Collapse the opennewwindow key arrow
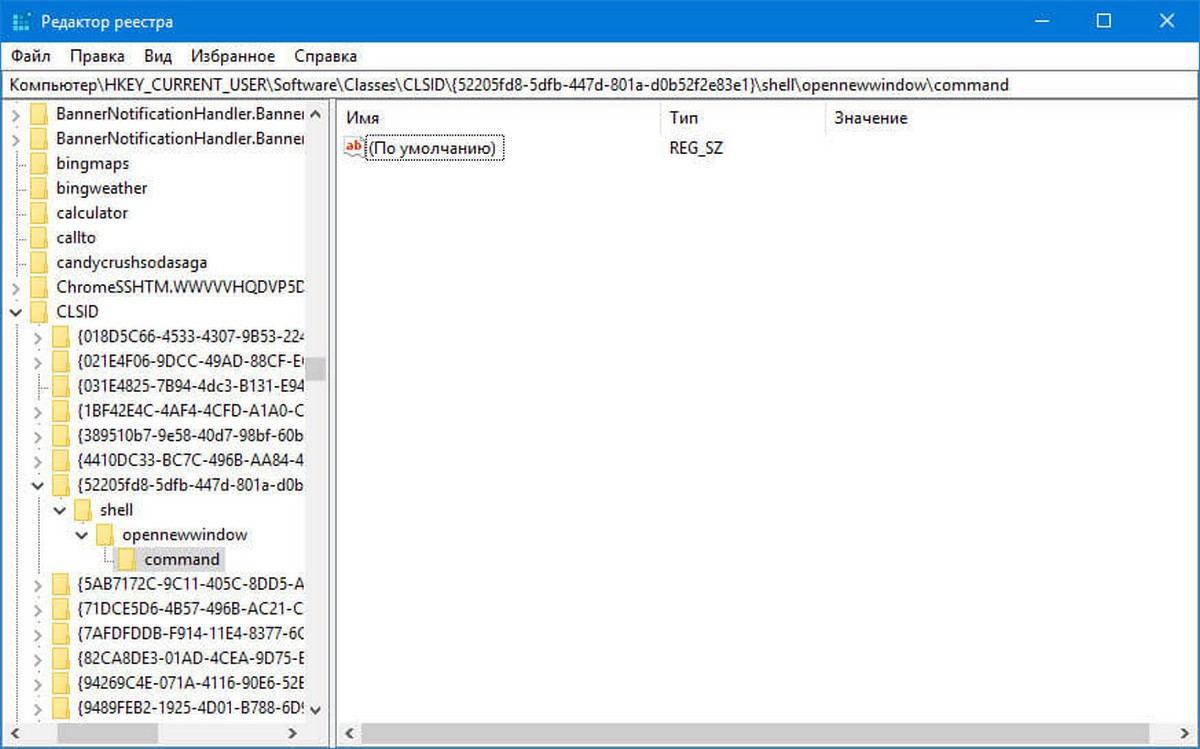Screen dimensions: 1200x749 tap(82, 535)
